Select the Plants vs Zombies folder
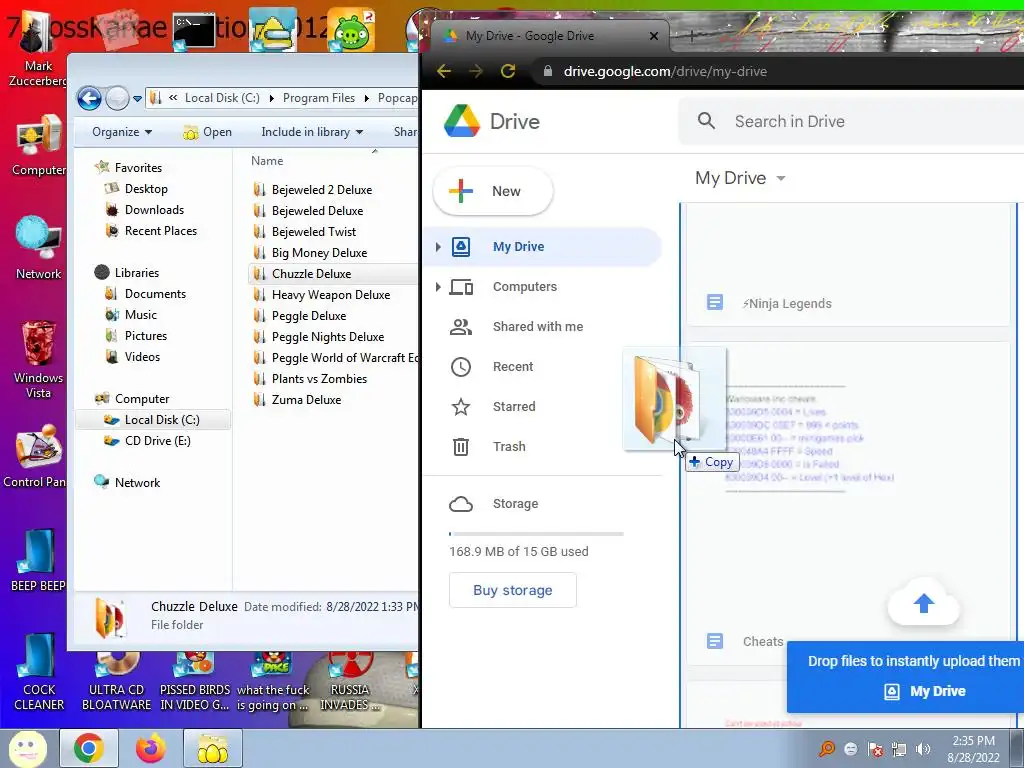The image size is (1024, 768). 319,379
